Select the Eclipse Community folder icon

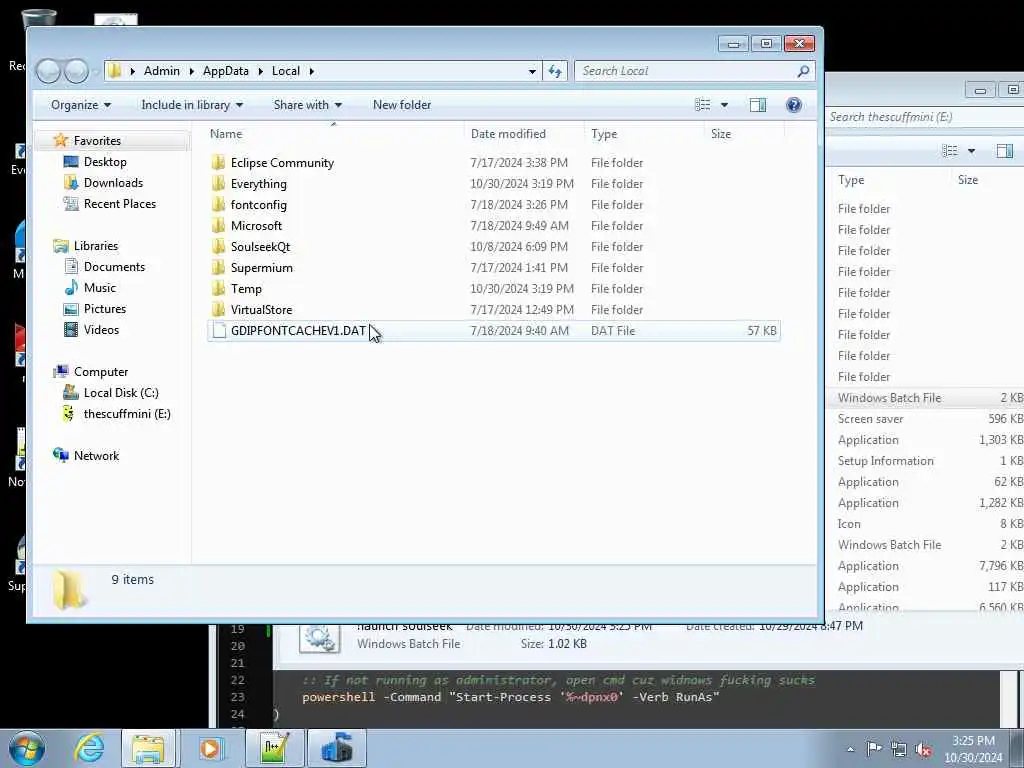pos(219,163)
